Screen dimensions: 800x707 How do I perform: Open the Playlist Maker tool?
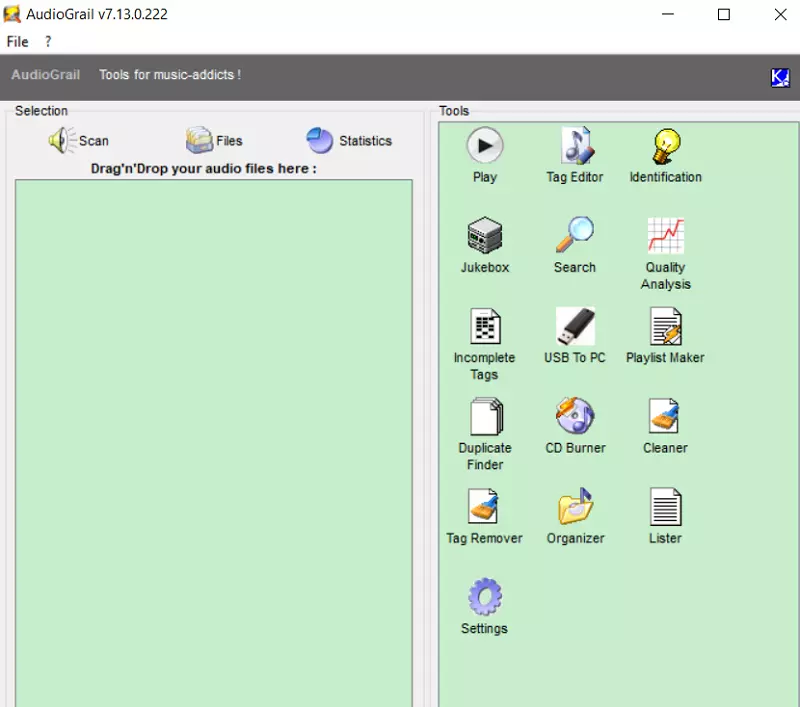tap(665, 327)
